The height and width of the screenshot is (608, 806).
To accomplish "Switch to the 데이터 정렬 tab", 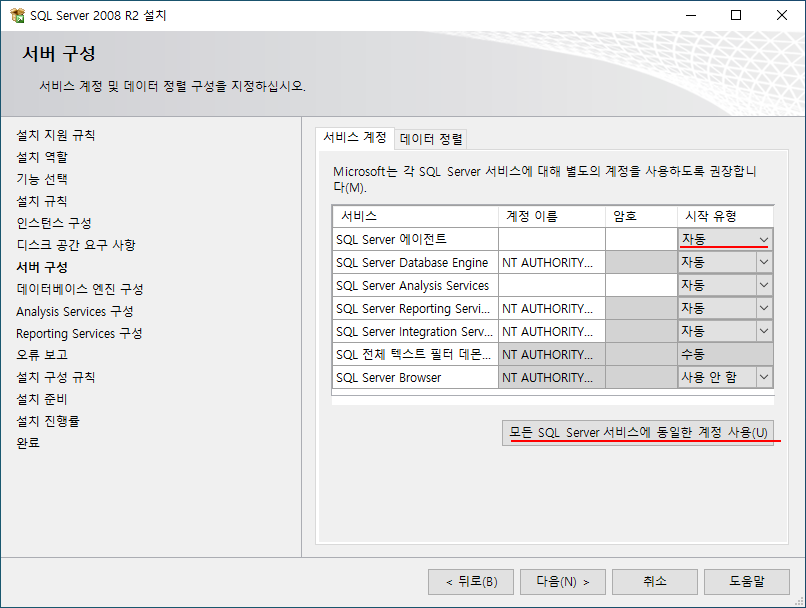I will 431,139.
